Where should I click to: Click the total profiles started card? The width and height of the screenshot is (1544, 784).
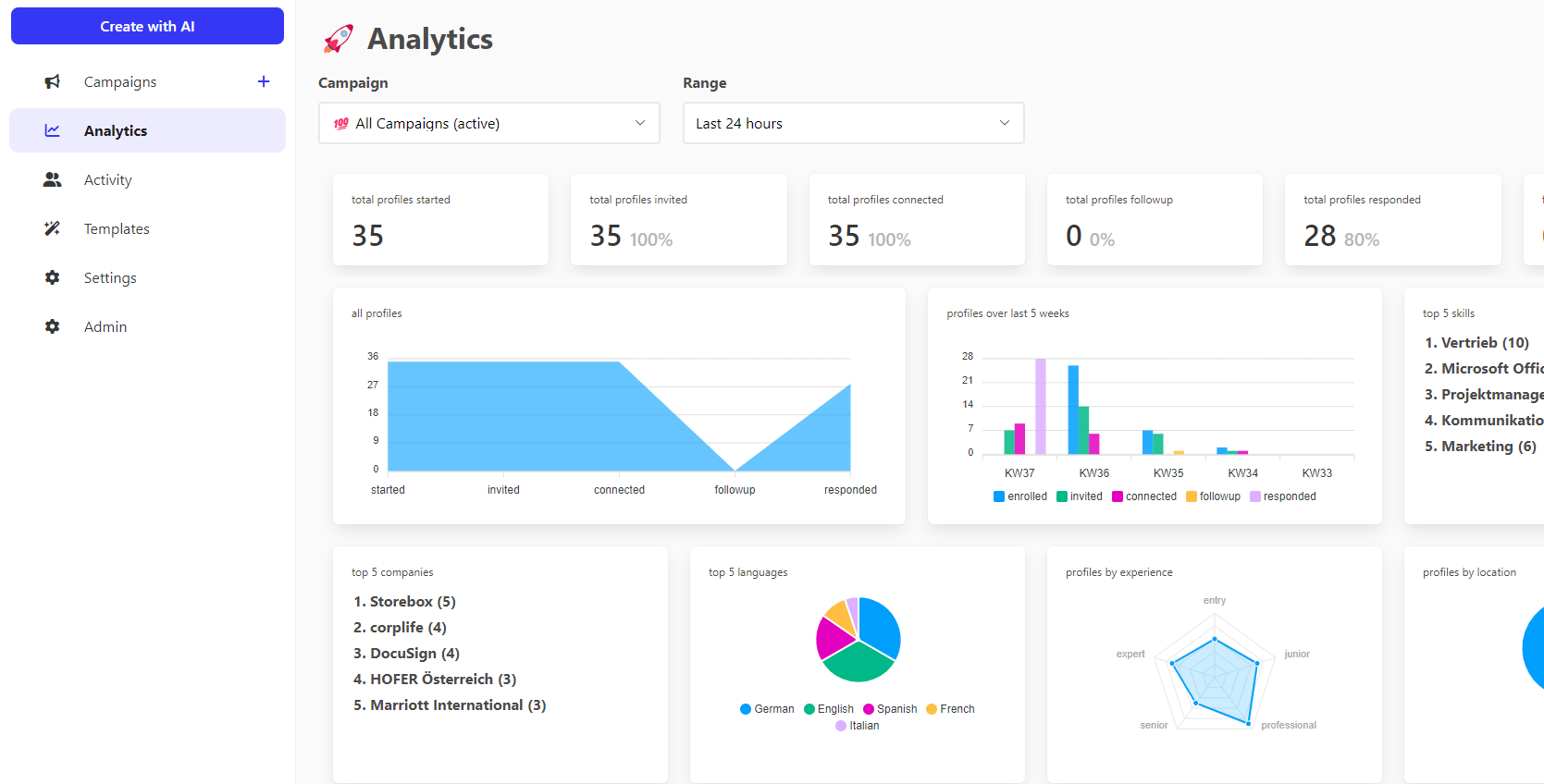441,220
